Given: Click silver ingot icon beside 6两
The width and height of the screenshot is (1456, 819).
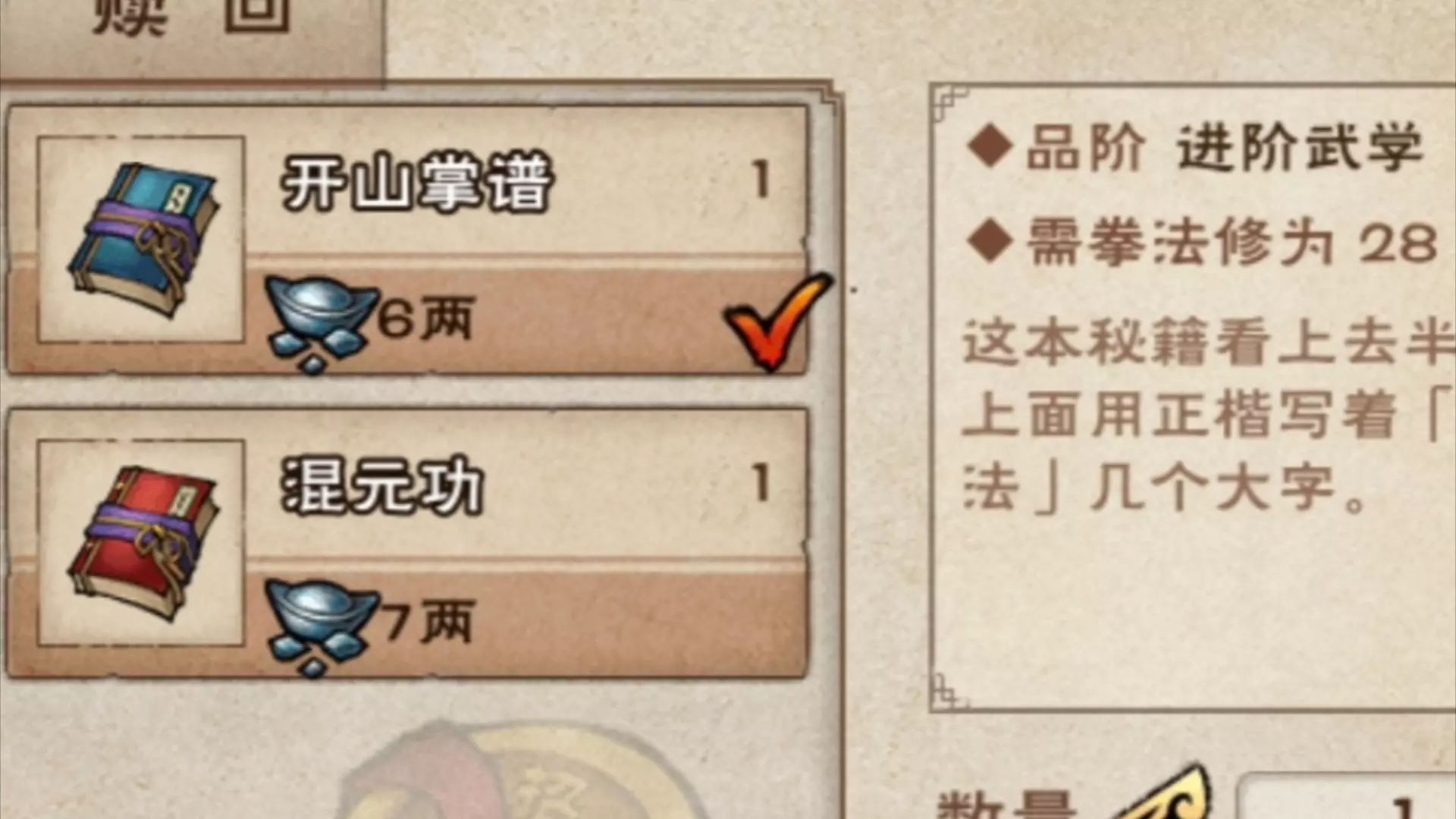Looking at the screenshot, I should point(320,324).
